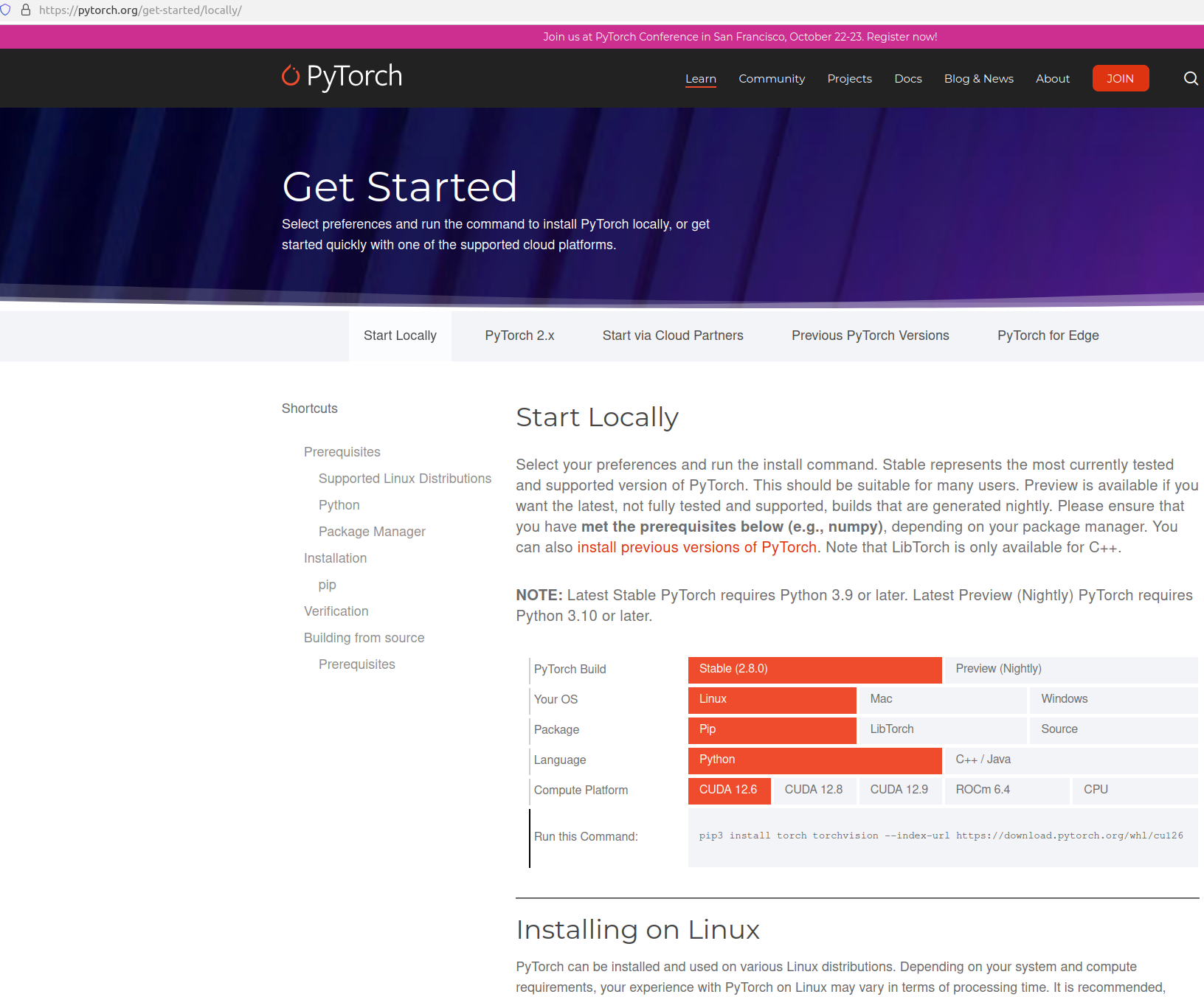This screenshot has width=1204, height=997.
Task: Switch to Previous PyTorch Versions tab
Action: point(871,336)
